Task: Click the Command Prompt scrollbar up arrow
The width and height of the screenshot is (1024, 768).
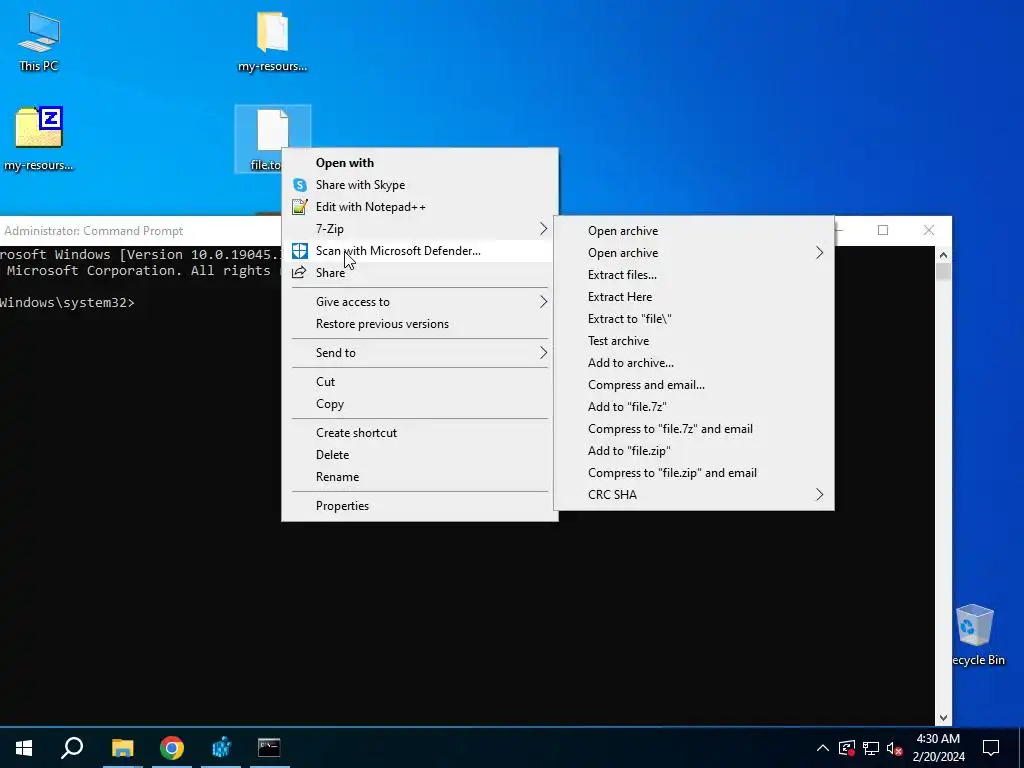Action: coord(943,255)
